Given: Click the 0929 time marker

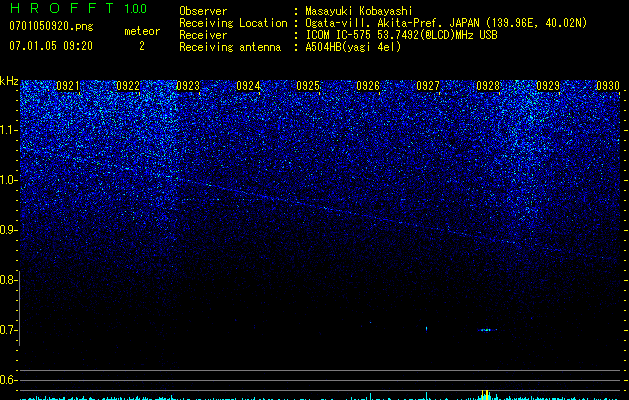Looking at the screenshot, I should (x=548, y=86).
